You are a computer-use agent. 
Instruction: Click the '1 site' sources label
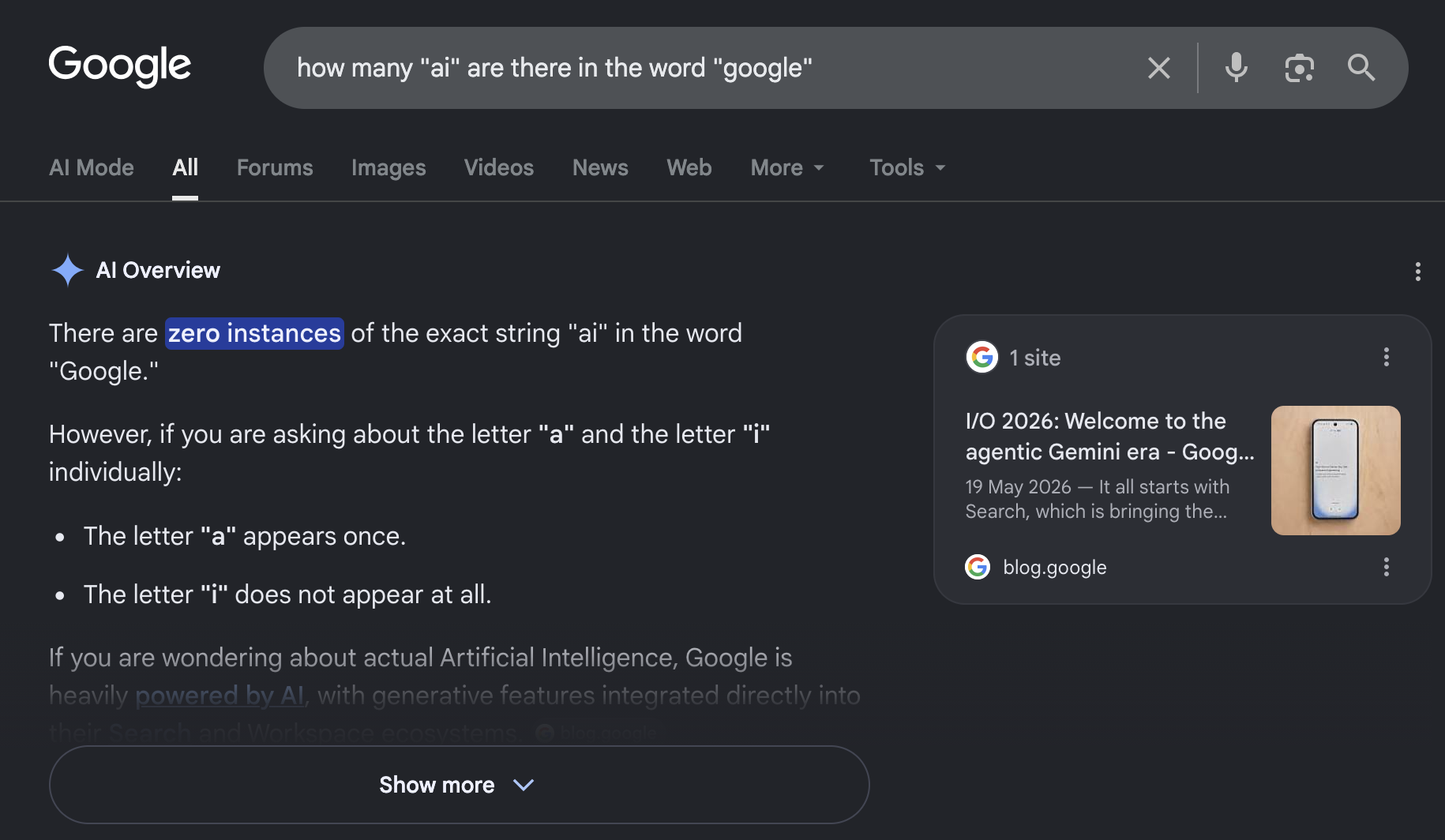(x=1035, y=358)
